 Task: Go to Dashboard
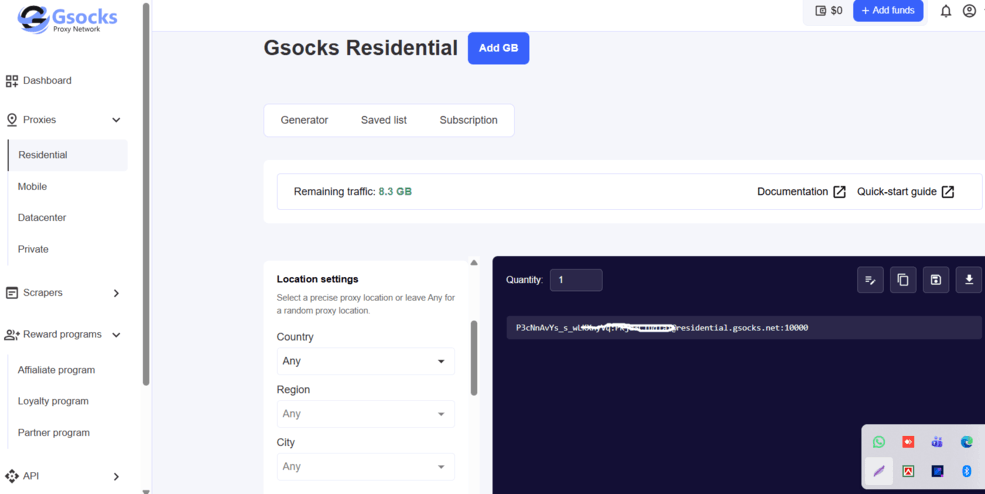coord(47,80)
